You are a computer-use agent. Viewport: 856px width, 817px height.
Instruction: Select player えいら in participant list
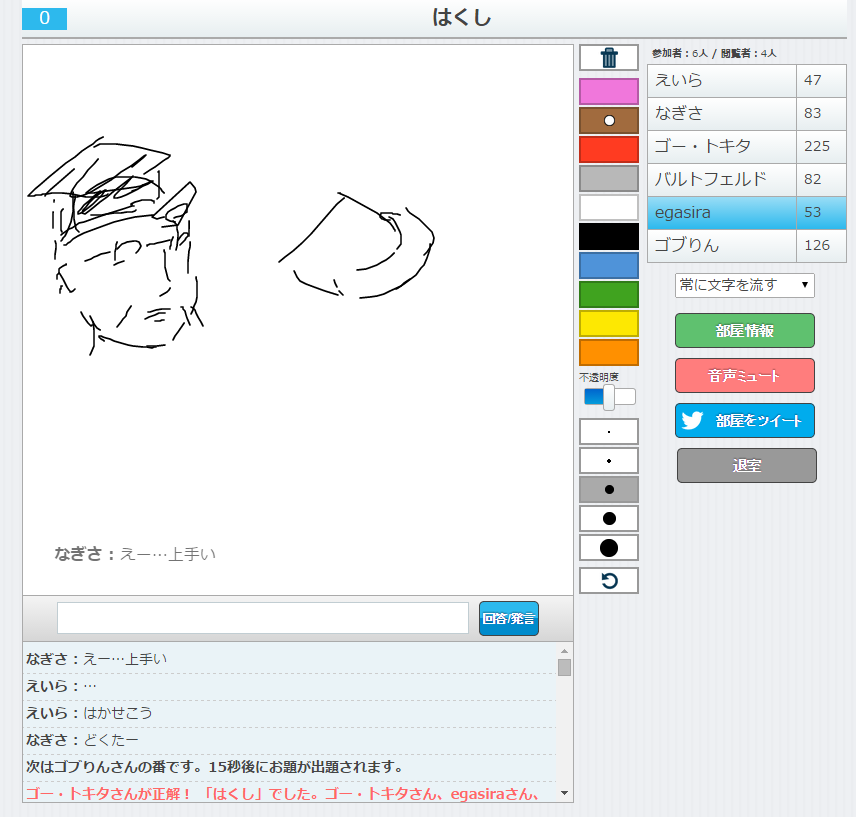(x=722, y=80)
